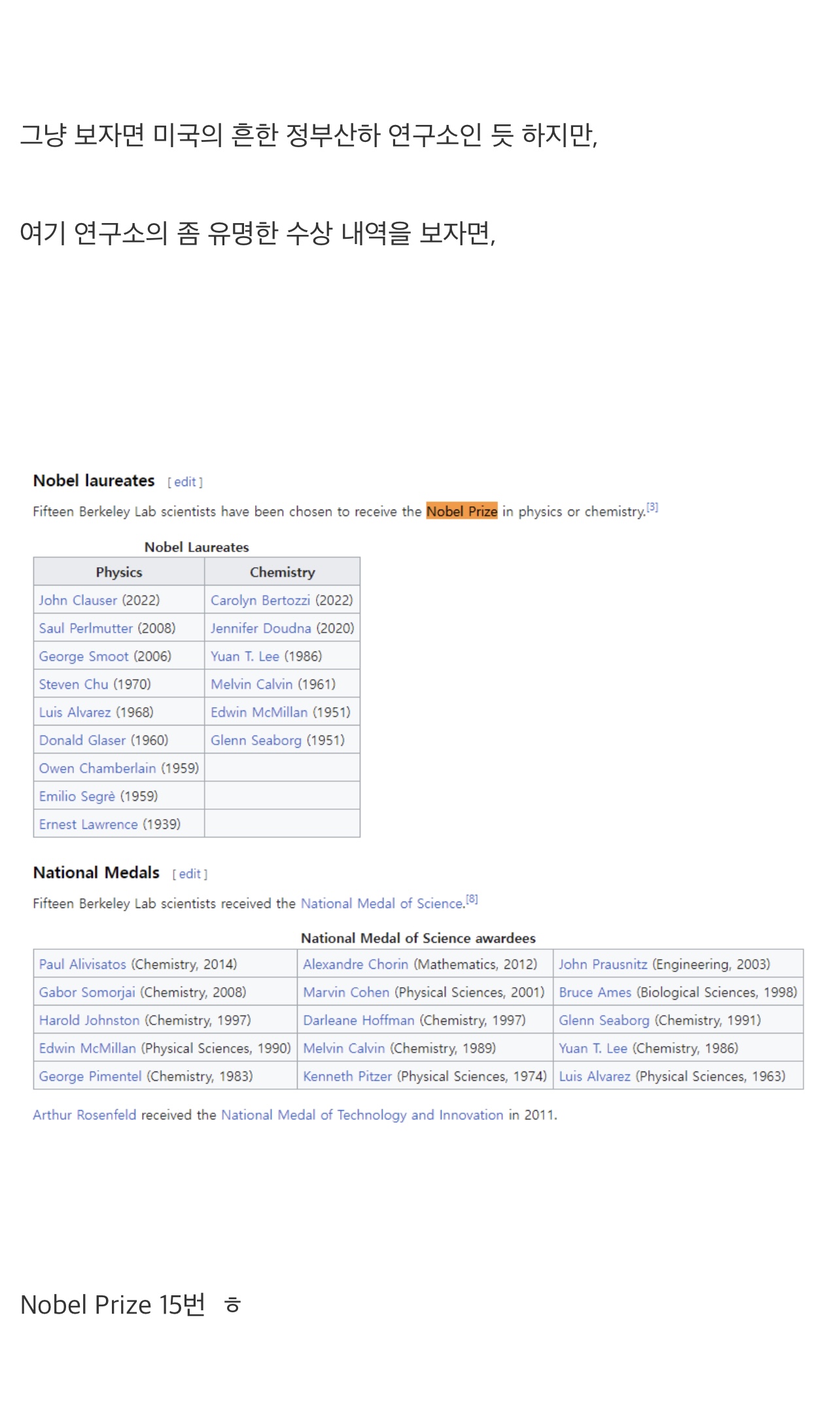The image size is (840, 1415).
Task: Click the line '그냥 보자면 미국의 흔한 정부산하 연구소인 듯 하지만,'
Action: click(309, 135)
